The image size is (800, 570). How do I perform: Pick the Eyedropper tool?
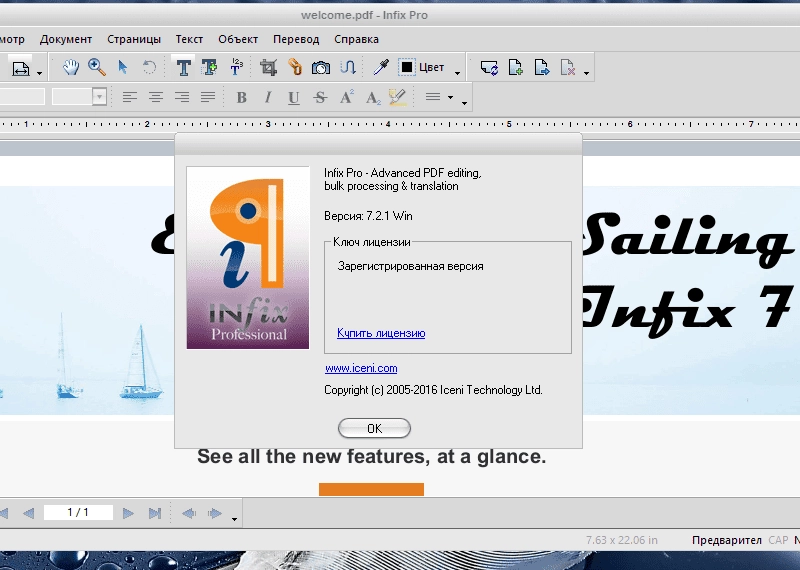point(381,67)
